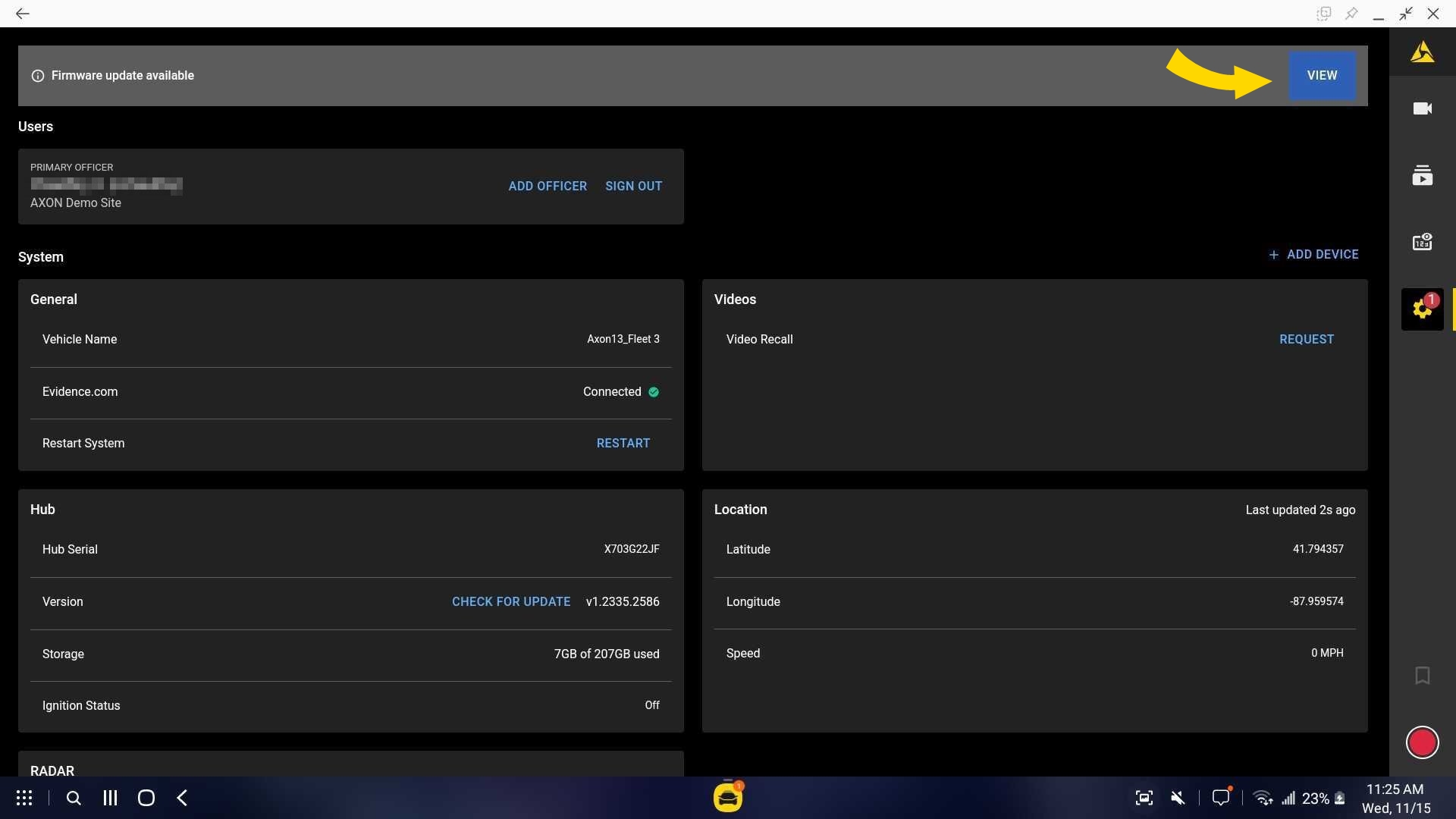Click ADD OFFICER link
1456x819 pixels.
pyautogui.click(x=548, y=187)
